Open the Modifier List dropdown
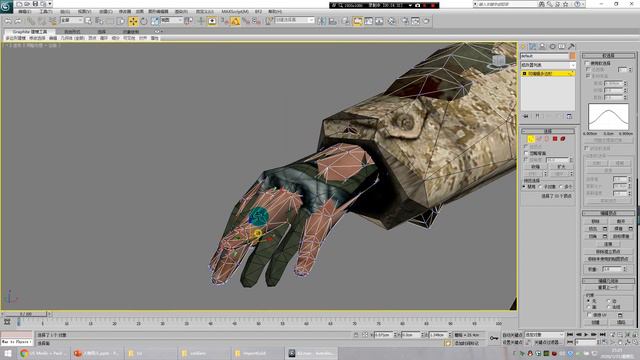Viewport: 640px width, 360px height. pyautogui.click(x=548, y=65)
